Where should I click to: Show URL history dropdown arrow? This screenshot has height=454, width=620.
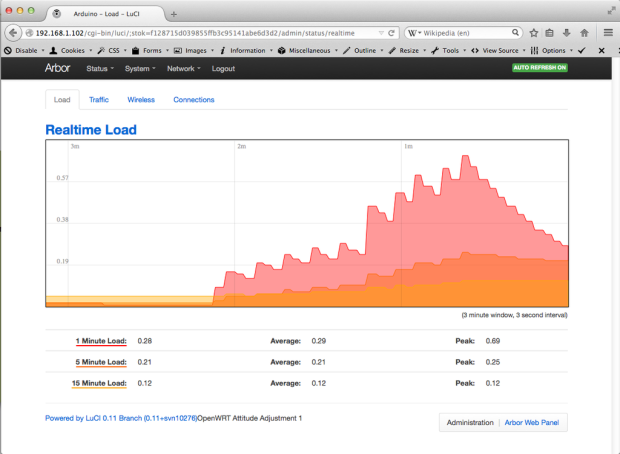tap(381, 33)
